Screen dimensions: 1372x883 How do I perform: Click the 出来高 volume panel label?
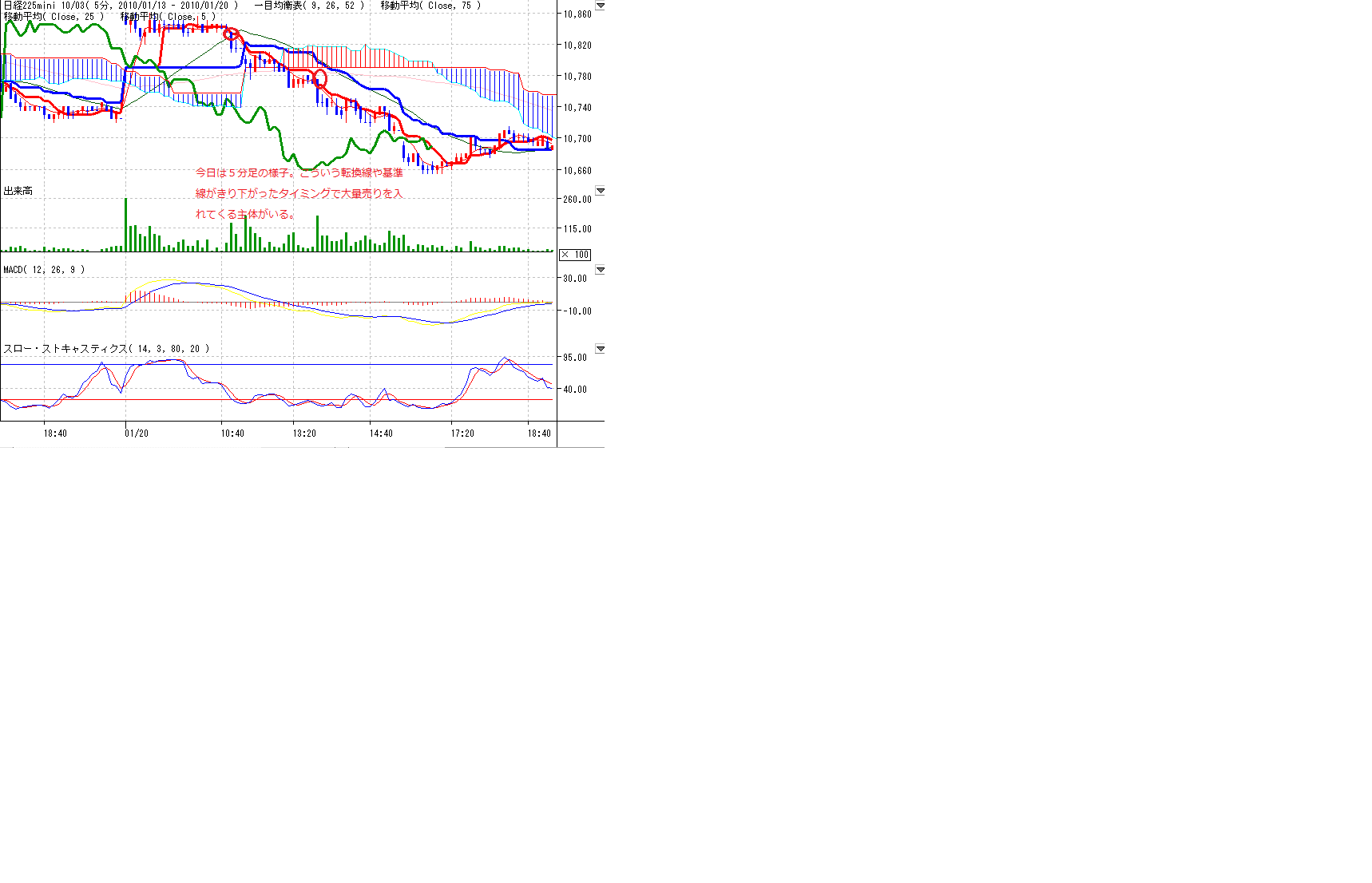click(18, 191)
